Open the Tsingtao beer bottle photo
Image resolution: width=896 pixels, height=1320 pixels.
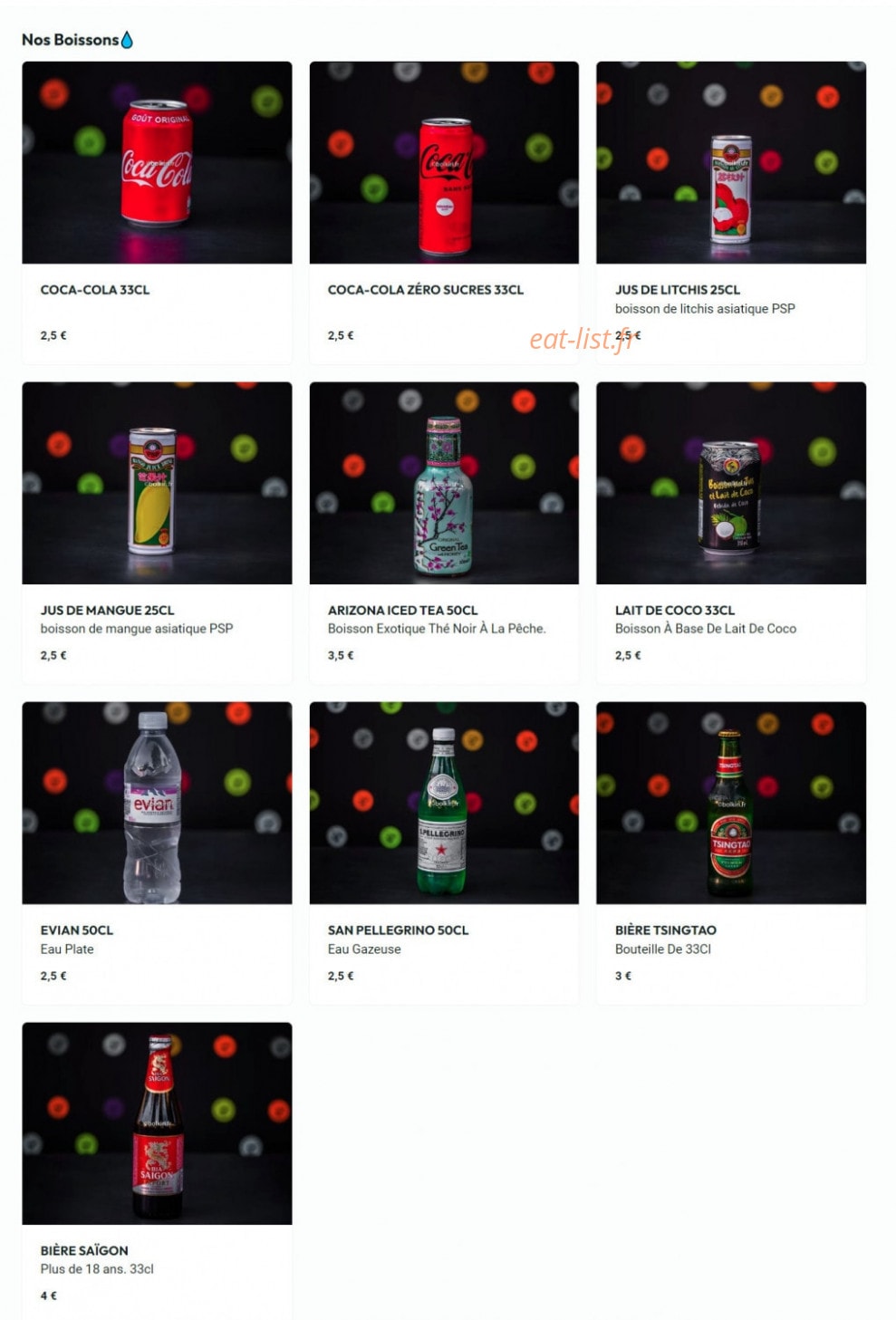tap(731, 803)
